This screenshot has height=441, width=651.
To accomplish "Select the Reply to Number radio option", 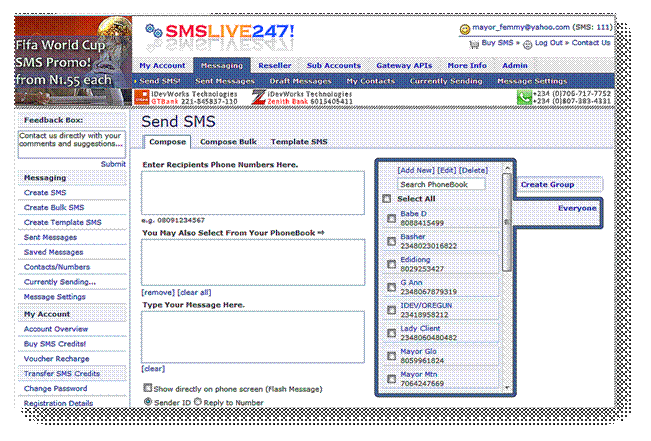I will coord(198,401).
